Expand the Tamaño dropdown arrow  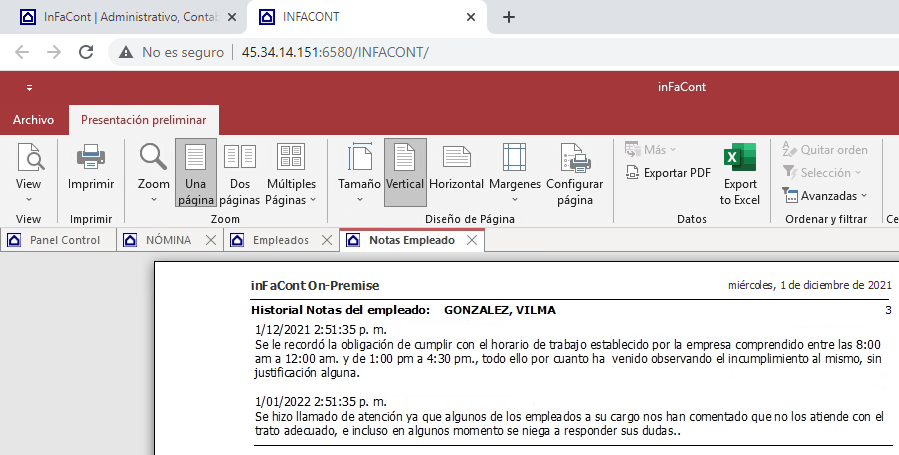(359, 199)
